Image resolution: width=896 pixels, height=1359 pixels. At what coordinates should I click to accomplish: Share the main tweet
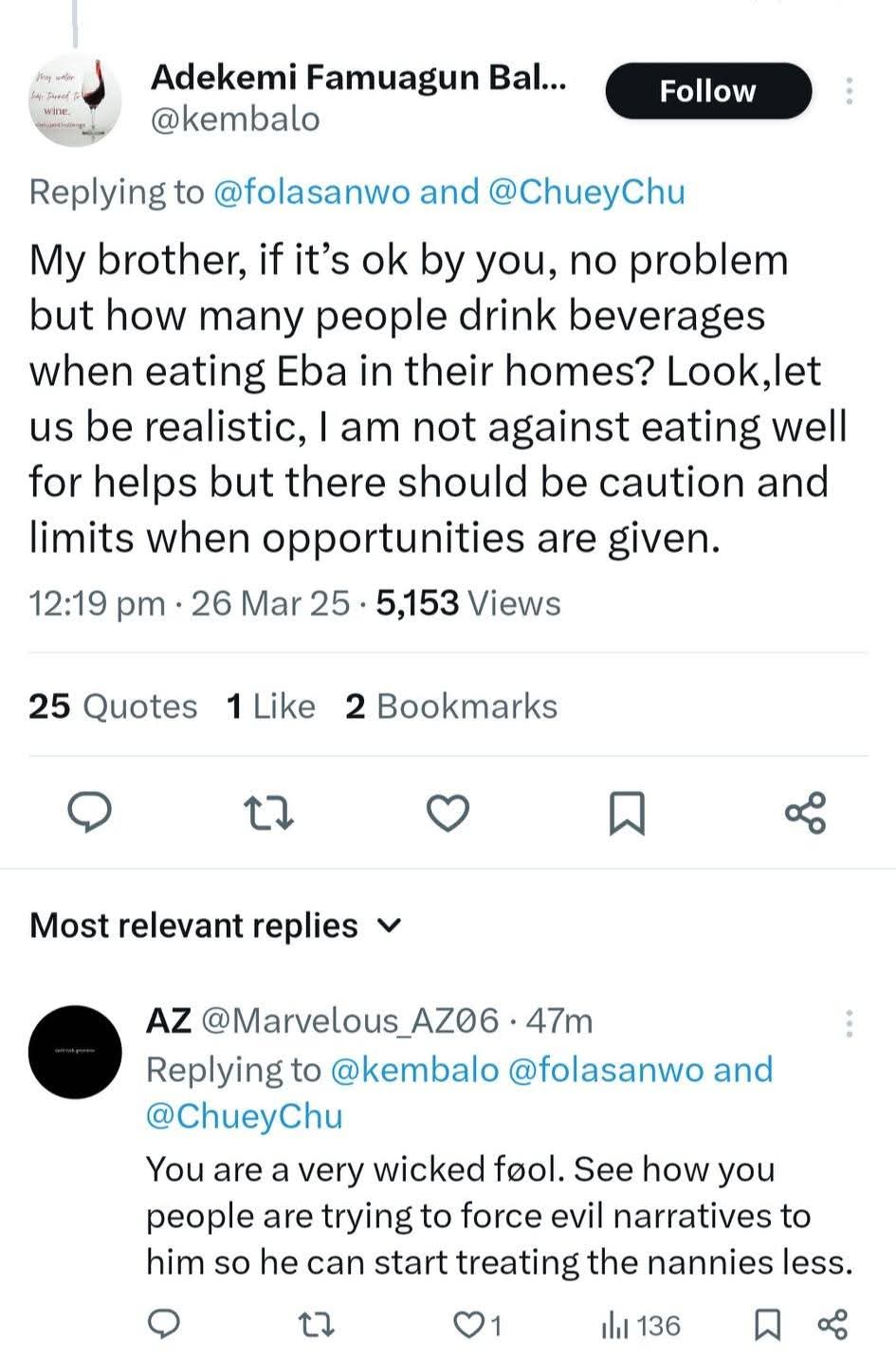(x=805, y=813)
